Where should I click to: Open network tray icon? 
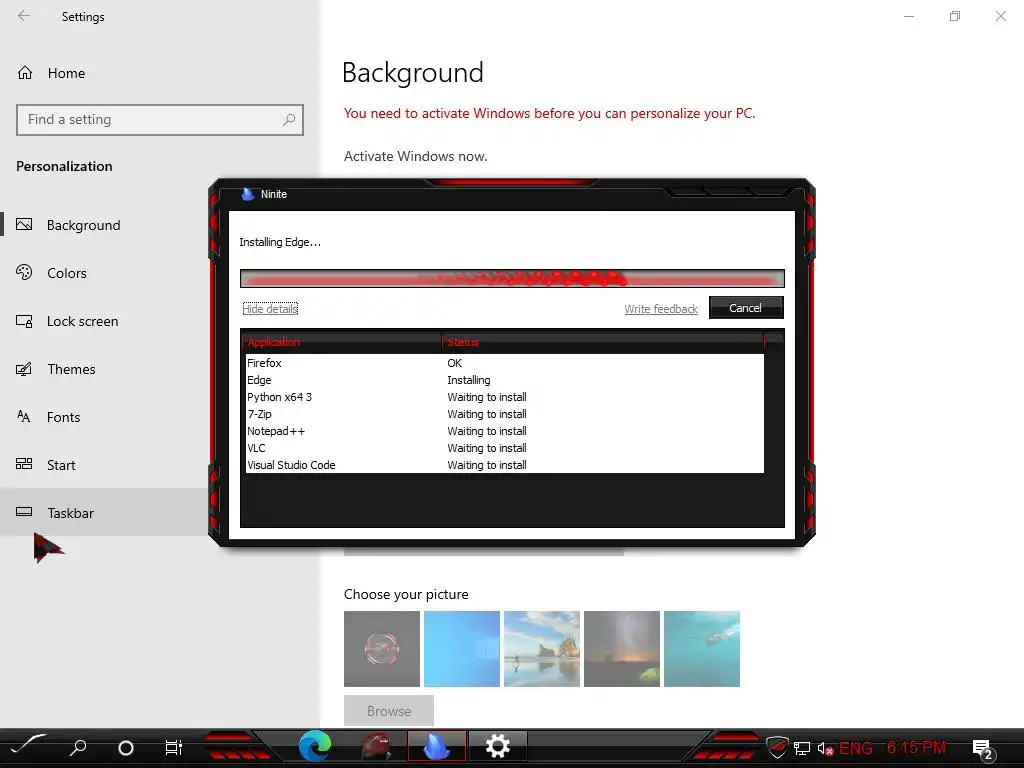click(802, 748)
